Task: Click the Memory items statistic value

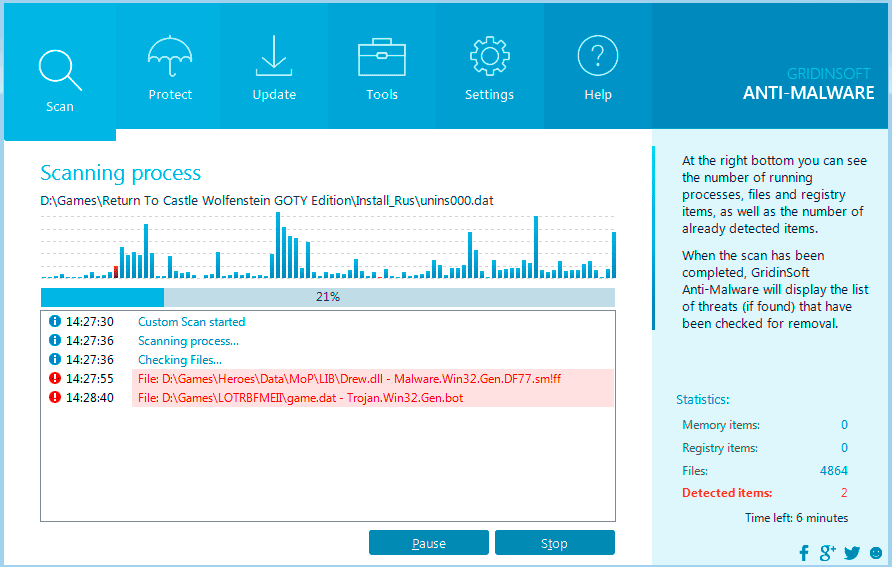Action: (844, 425)
